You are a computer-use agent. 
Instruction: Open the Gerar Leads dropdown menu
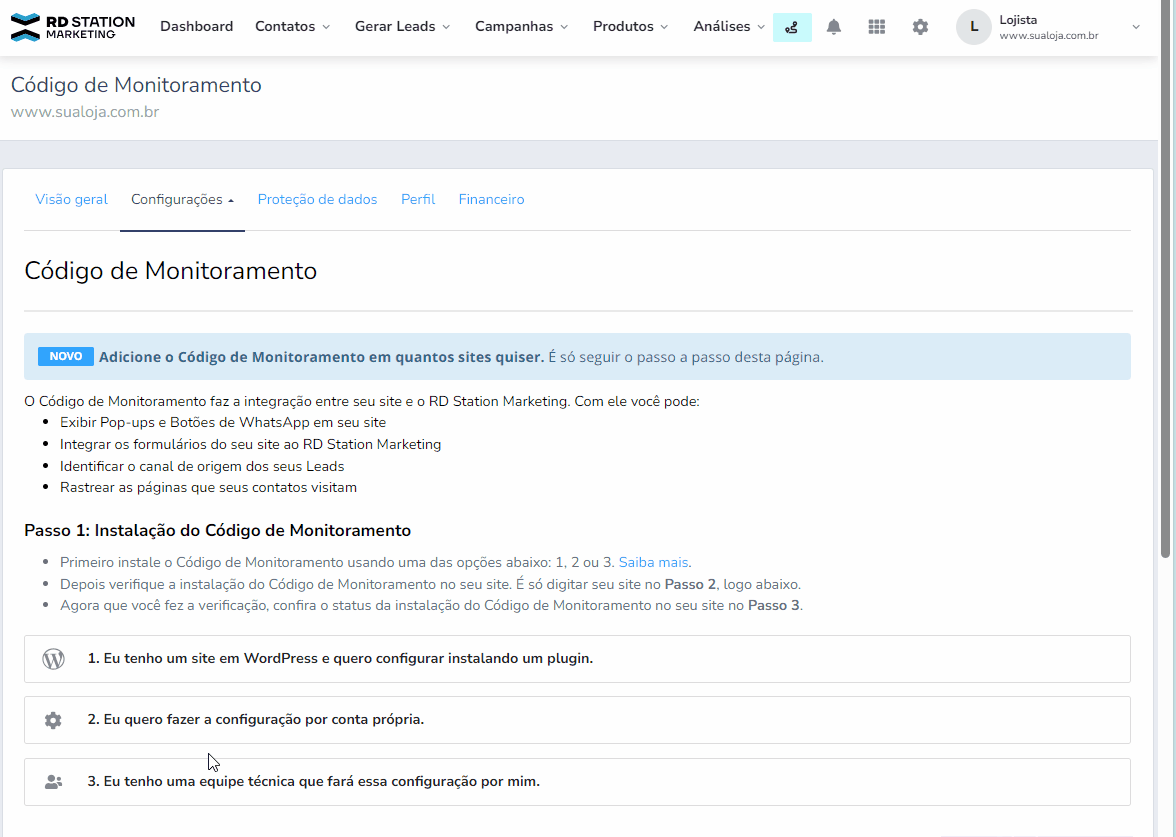[x=403, y=26]
